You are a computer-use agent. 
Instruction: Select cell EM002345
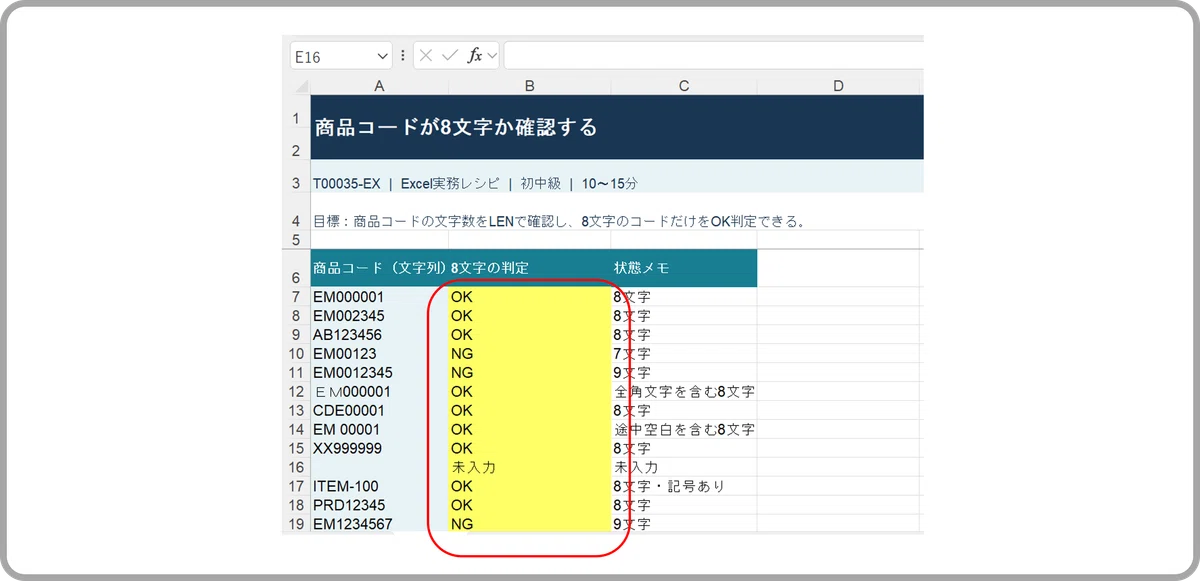pyautogui.click(x=379, y=316)
